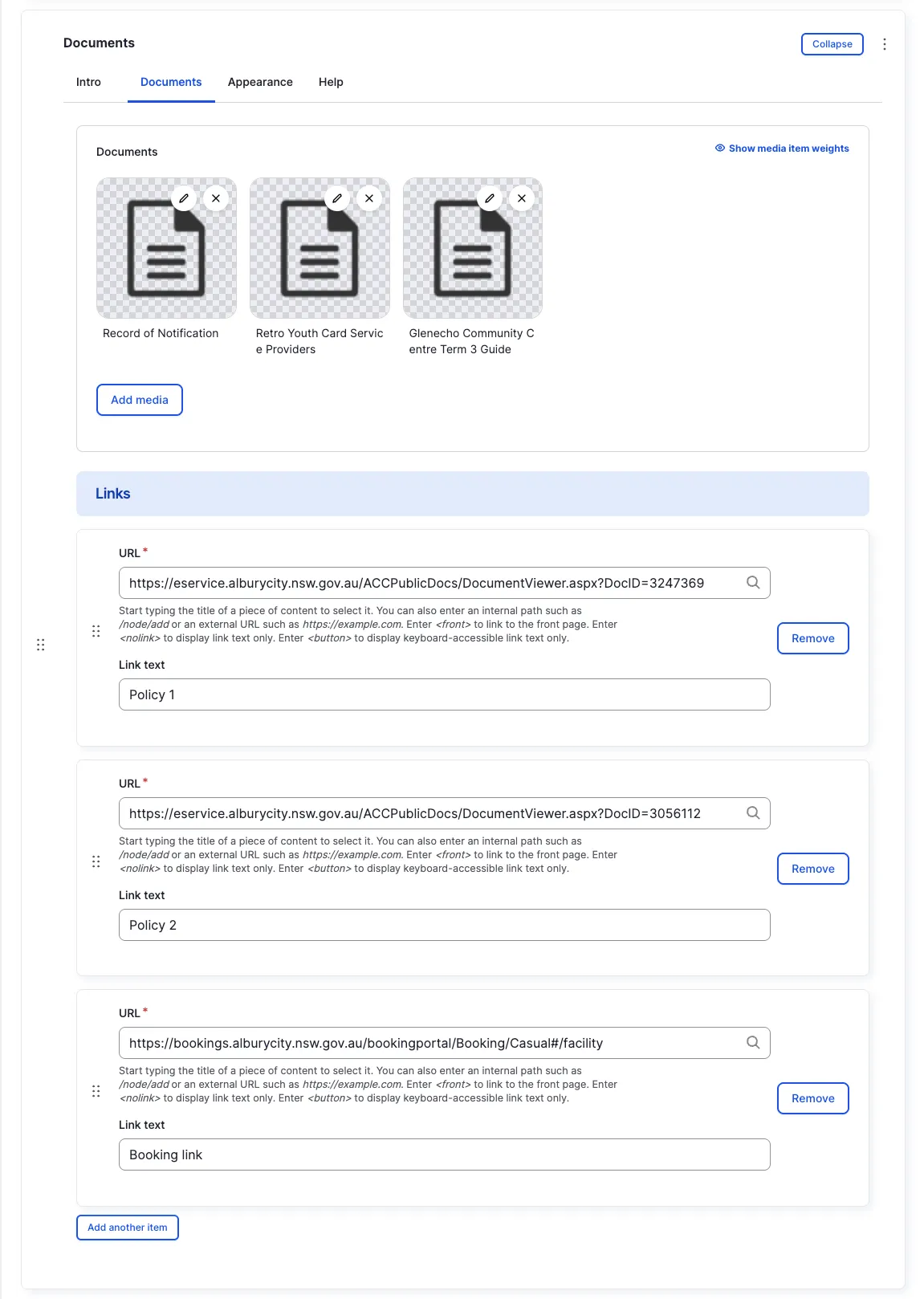Click the search icon in the bookingportal URL field
This screenshot has height=1299, width=924.
(x=753, y=1043)
